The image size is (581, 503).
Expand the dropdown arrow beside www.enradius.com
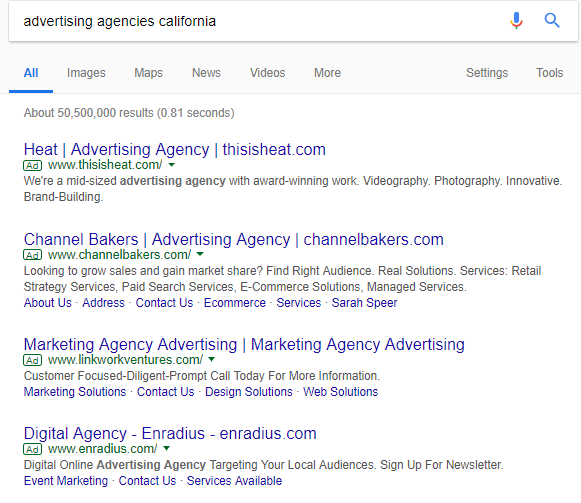point(167,449)
